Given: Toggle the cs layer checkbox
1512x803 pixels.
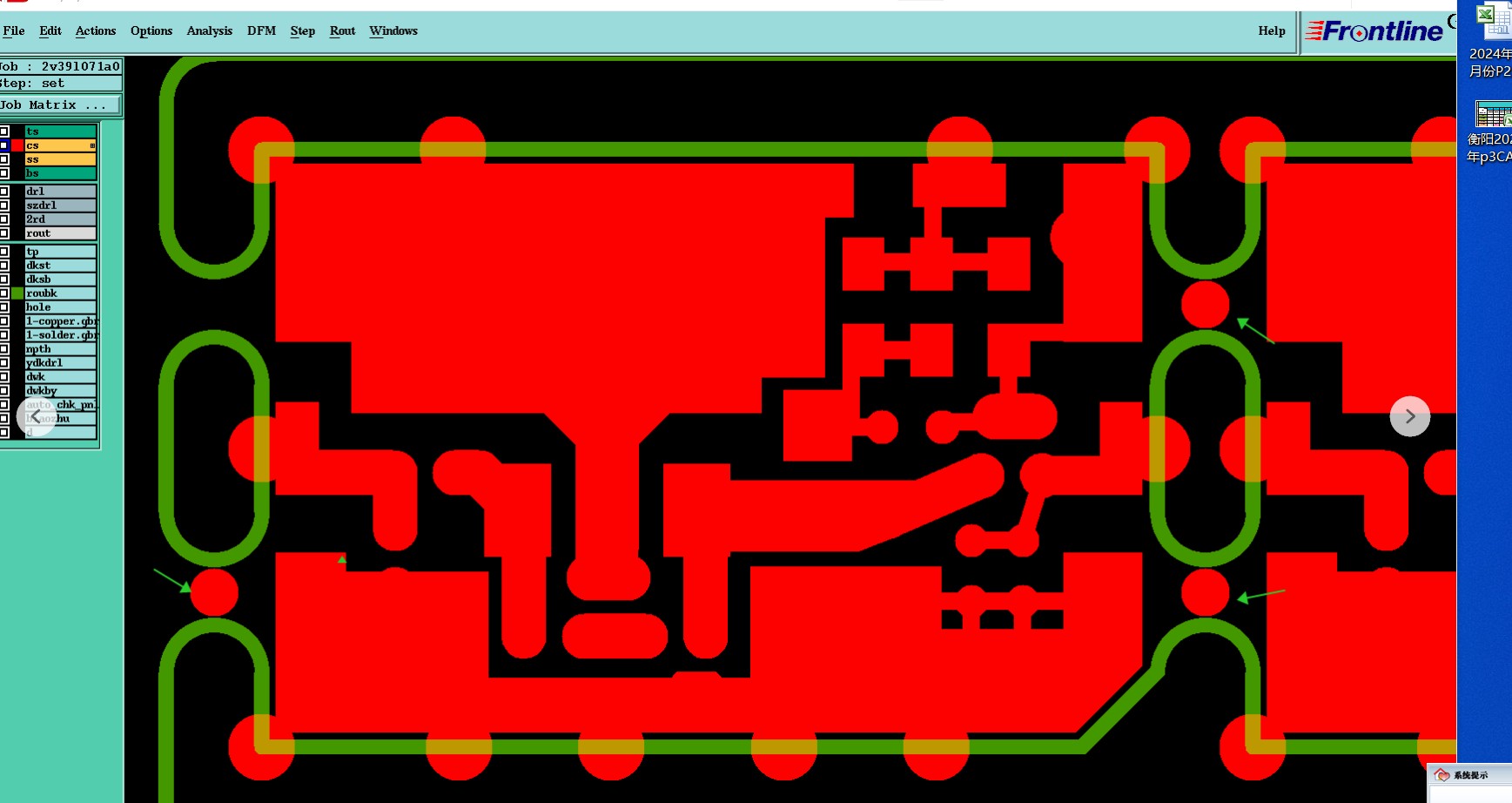Looking at the screenshot, I should point(4,145).
